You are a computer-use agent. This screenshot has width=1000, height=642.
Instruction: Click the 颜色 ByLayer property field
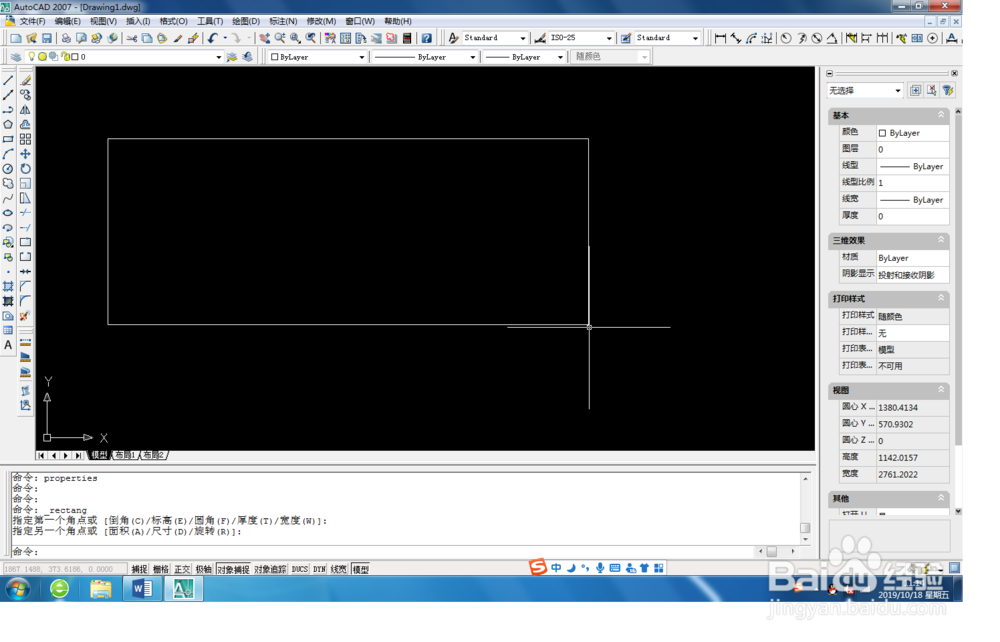click(x=913, y=133)
